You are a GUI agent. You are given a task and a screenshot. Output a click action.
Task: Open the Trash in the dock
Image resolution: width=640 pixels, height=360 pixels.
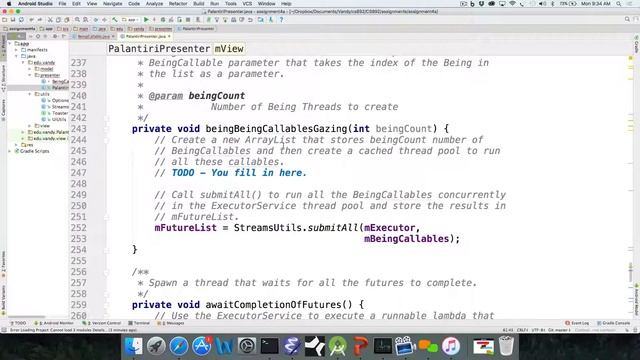point(506,346)
